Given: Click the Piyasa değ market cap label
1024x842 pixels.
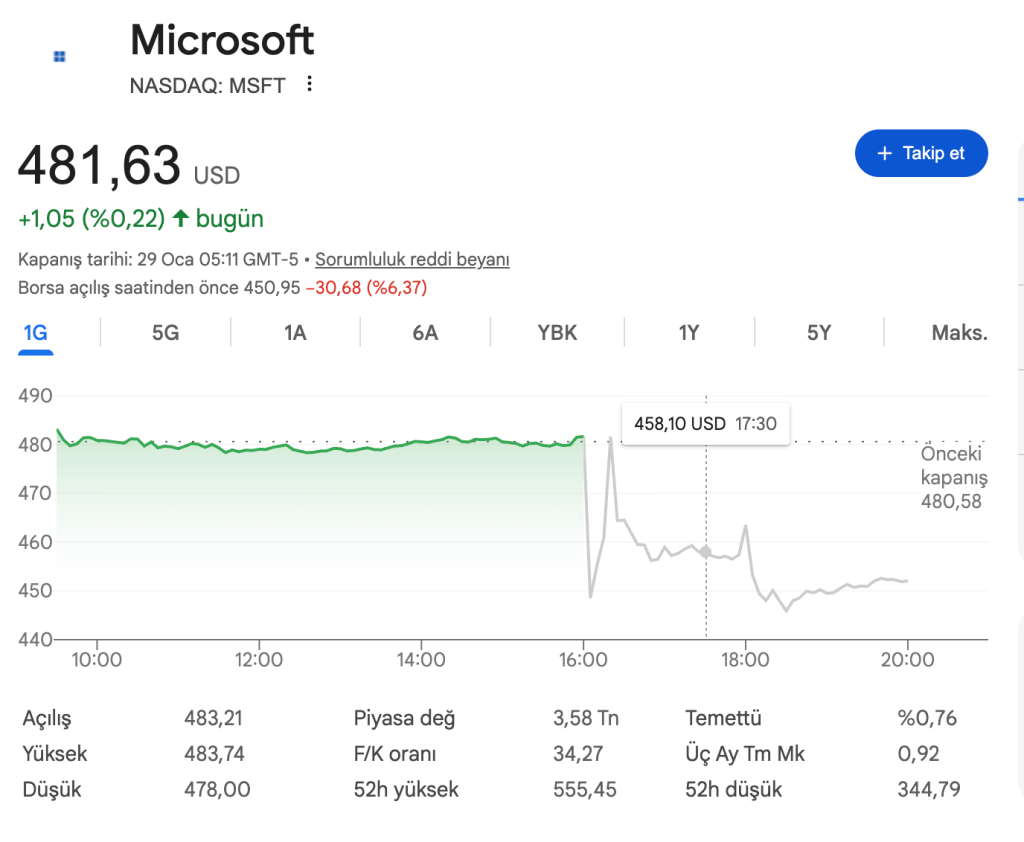Looking at the screenshot, I should coord(404,718).
